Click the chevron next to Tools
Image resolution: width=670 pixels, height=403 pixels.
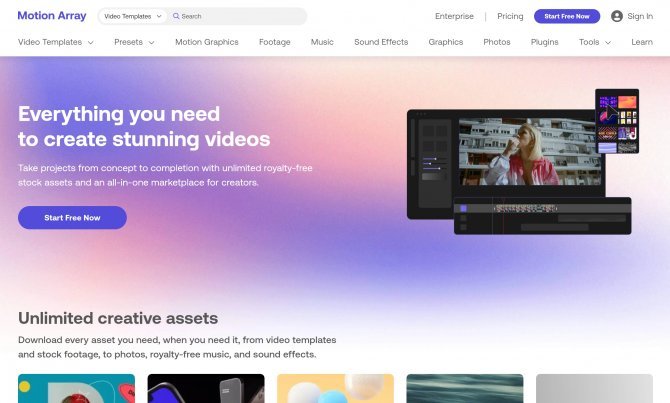(x=608, y=42)
